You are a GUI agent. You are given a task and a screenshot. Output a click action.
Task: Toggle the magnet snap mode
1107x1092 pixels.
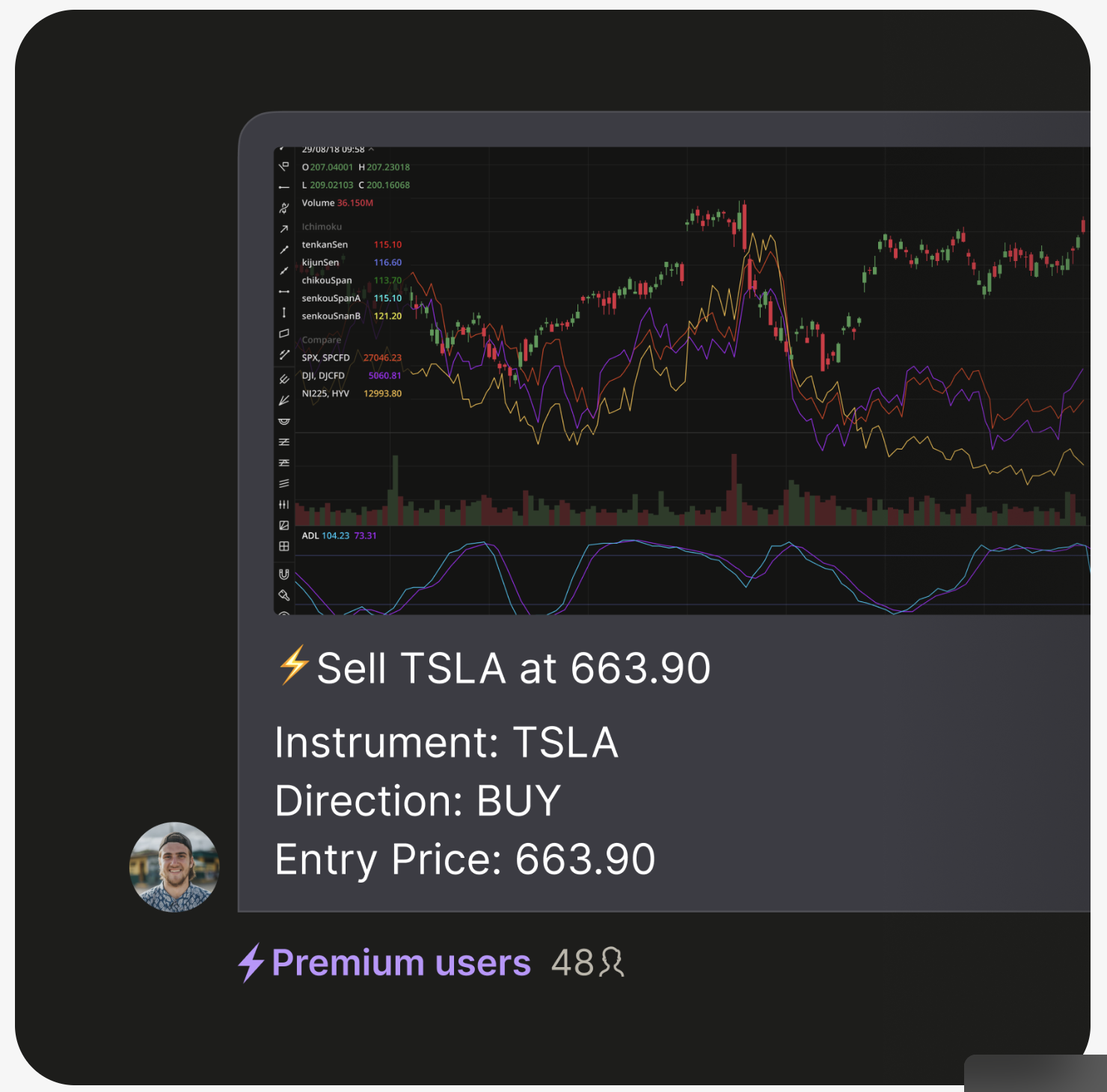[284, 574]
